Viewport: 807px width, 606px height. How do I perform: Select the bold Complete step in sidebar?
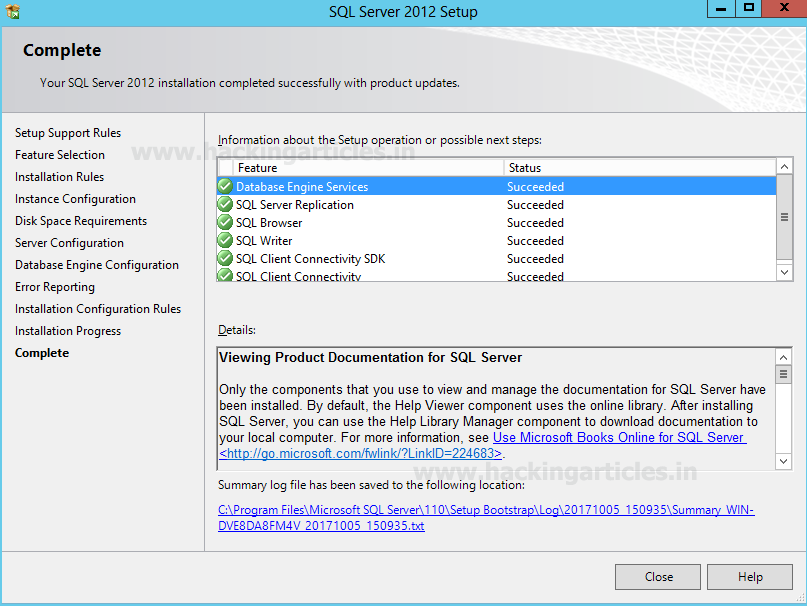(42, 353)
